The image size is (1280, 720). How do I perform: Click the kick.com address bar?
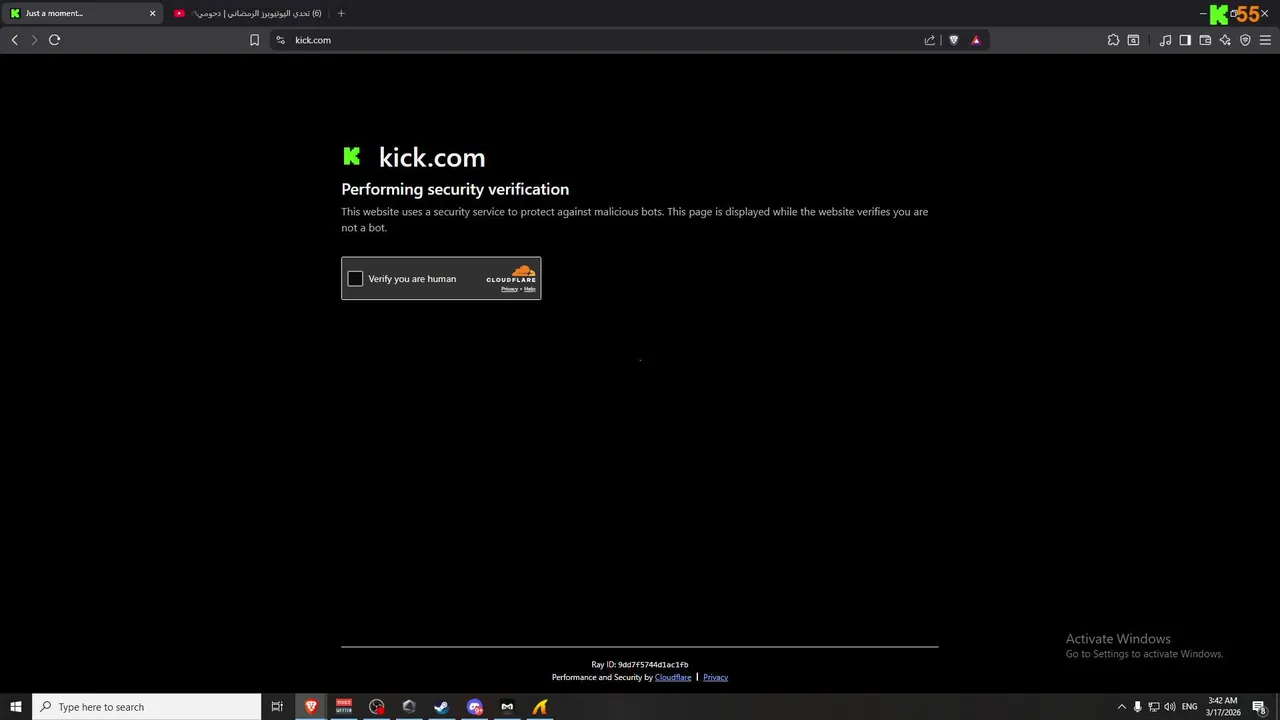click(600, 40)
